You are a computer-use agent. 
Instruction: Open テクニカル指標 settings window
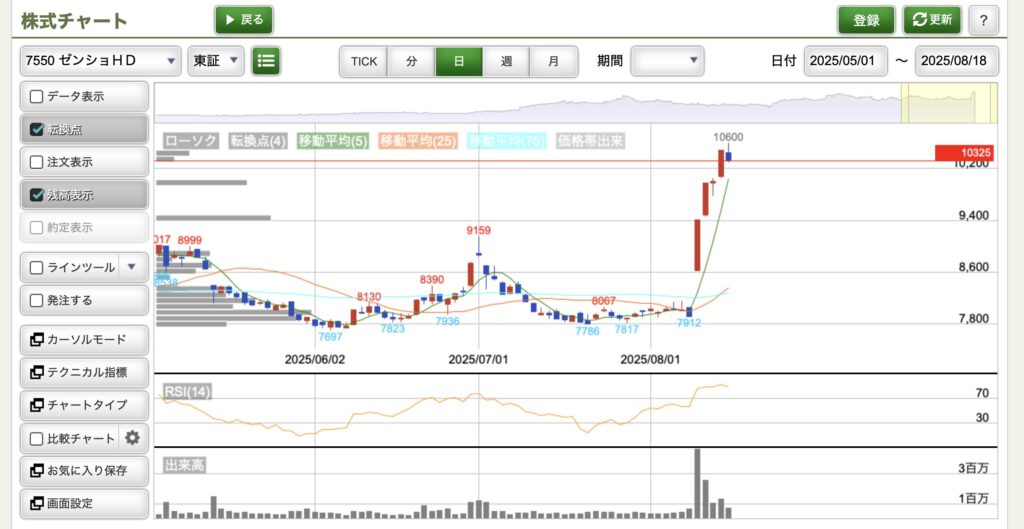tap(85, 372)
